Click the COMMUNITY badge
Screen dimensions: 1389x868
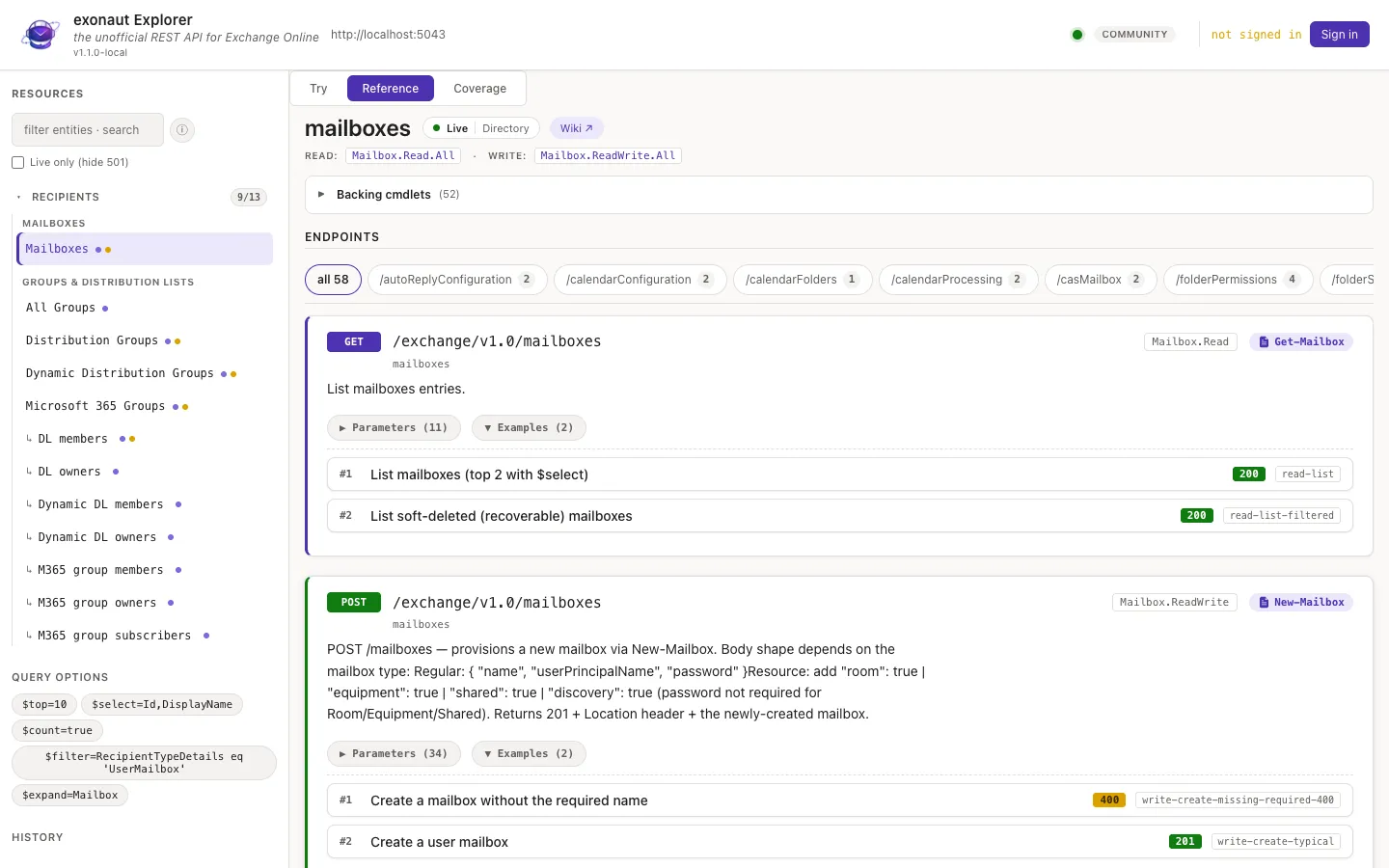pos(1134,35)
